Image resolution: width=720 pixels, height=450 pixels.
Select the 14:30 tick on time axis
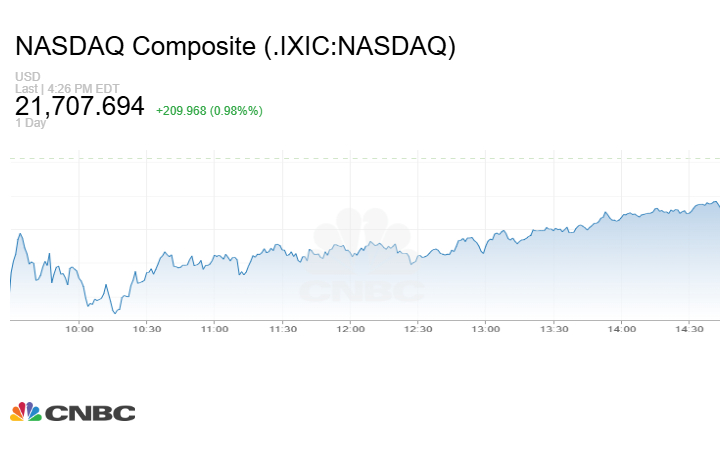tap(690, 329)
